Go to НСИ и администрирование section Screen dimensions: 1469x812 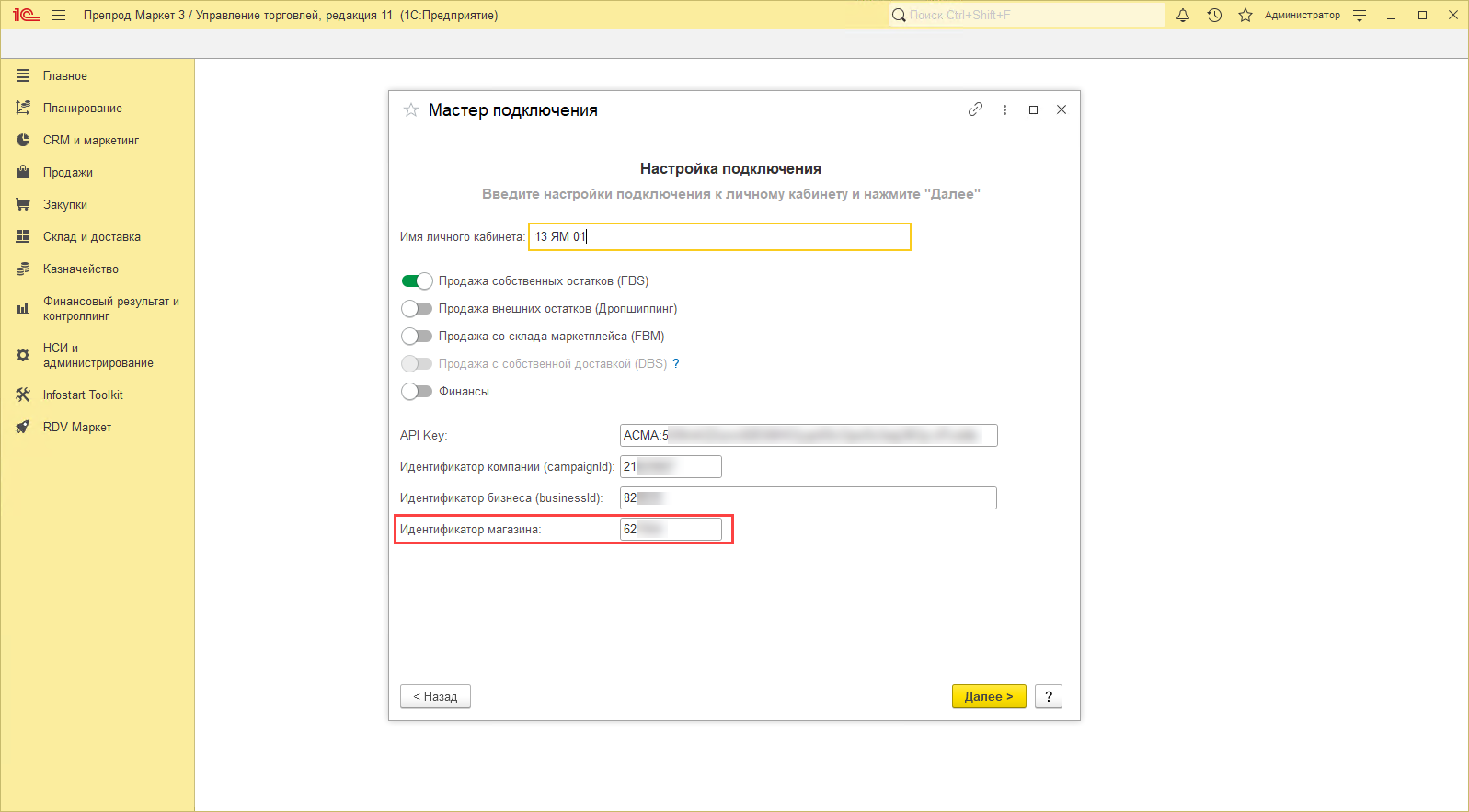click(x=98, y=355)
